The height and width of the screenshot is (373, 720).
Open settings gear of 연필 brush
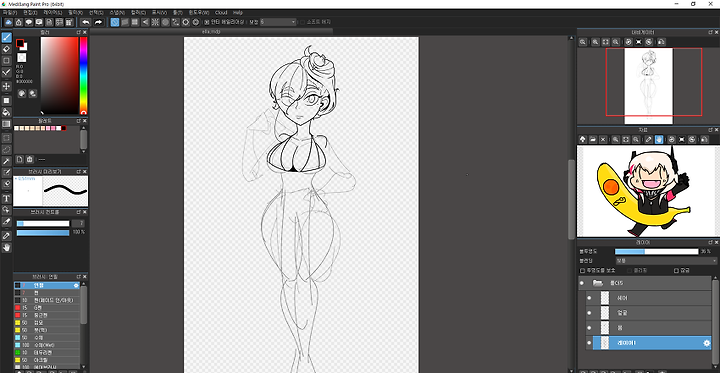point(76,285)
